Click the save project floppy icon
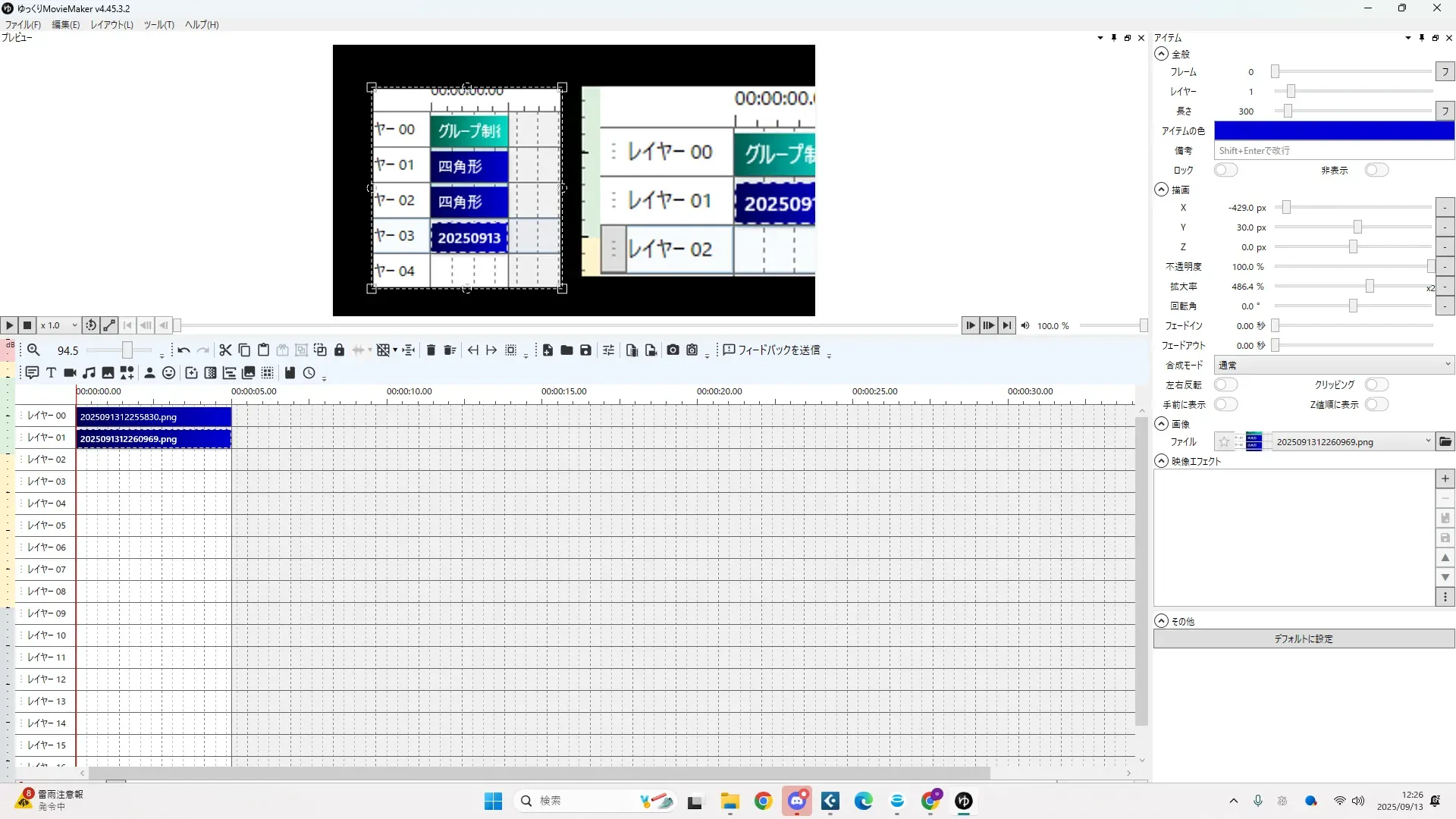This screenshot has height=819, width=1456. click(585, 350)
